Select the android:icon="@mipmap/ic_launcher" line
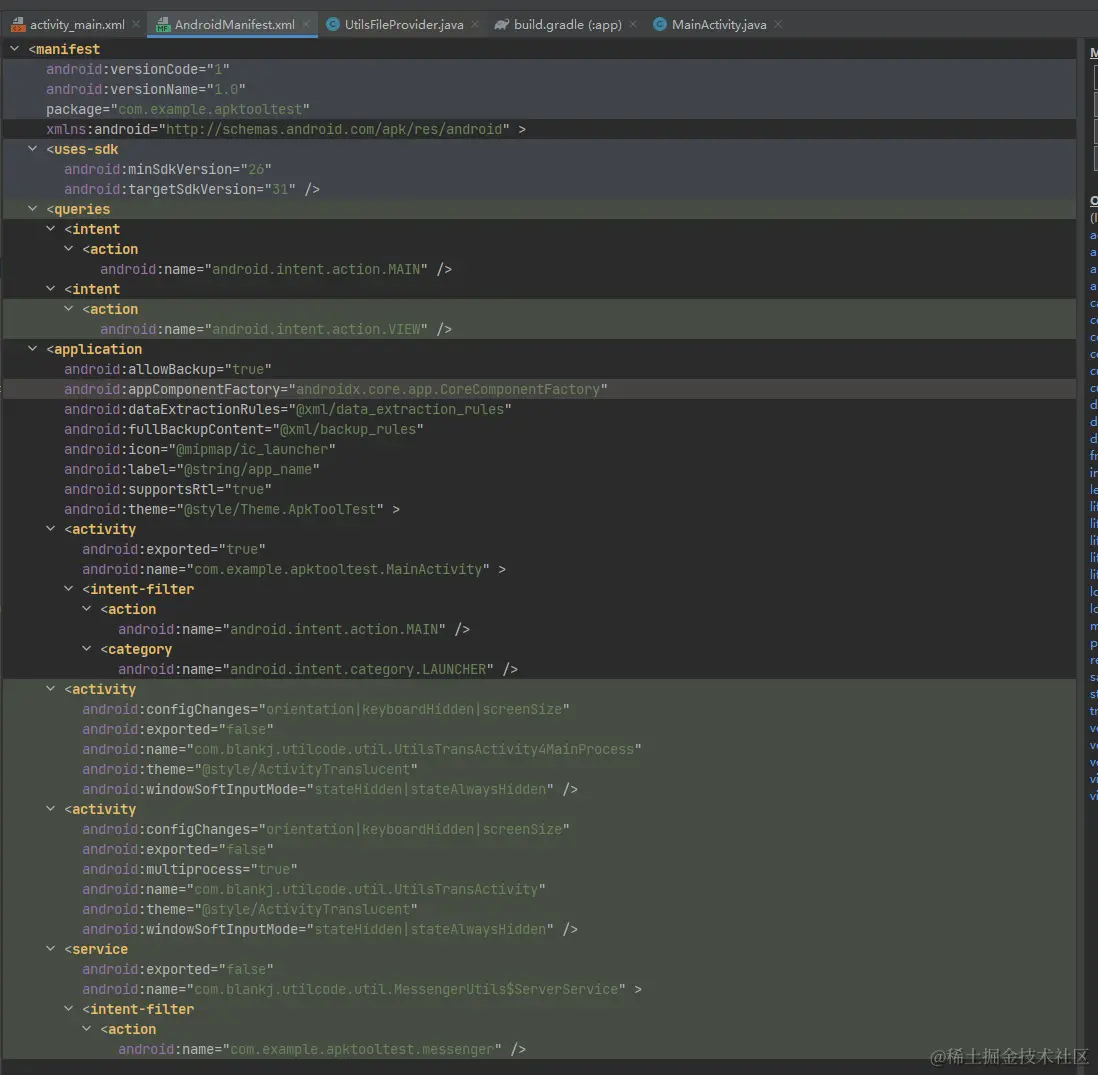 coord(200,449)
